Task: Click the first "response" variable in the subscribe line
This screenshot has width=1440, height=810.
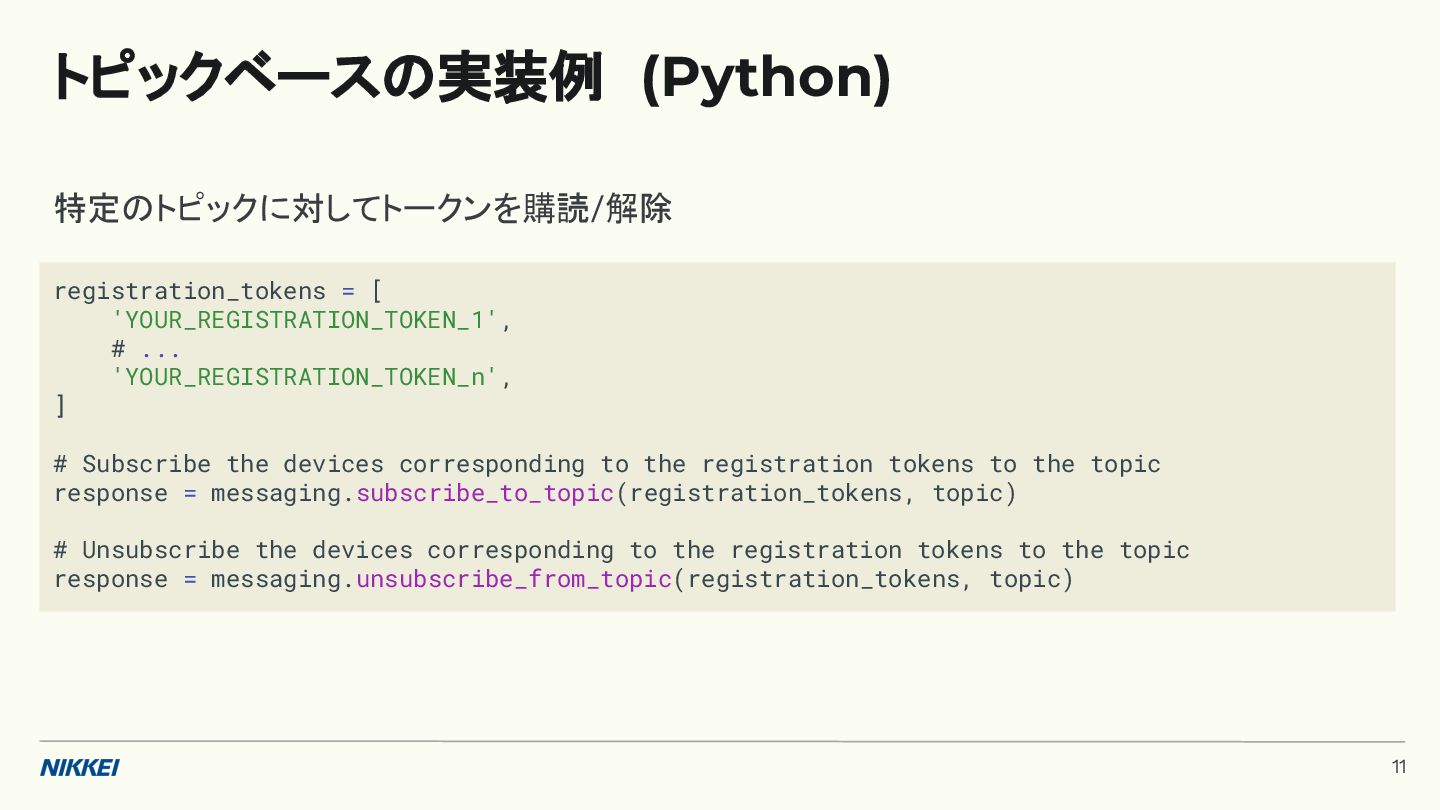Action: click(x=111, y=493)
